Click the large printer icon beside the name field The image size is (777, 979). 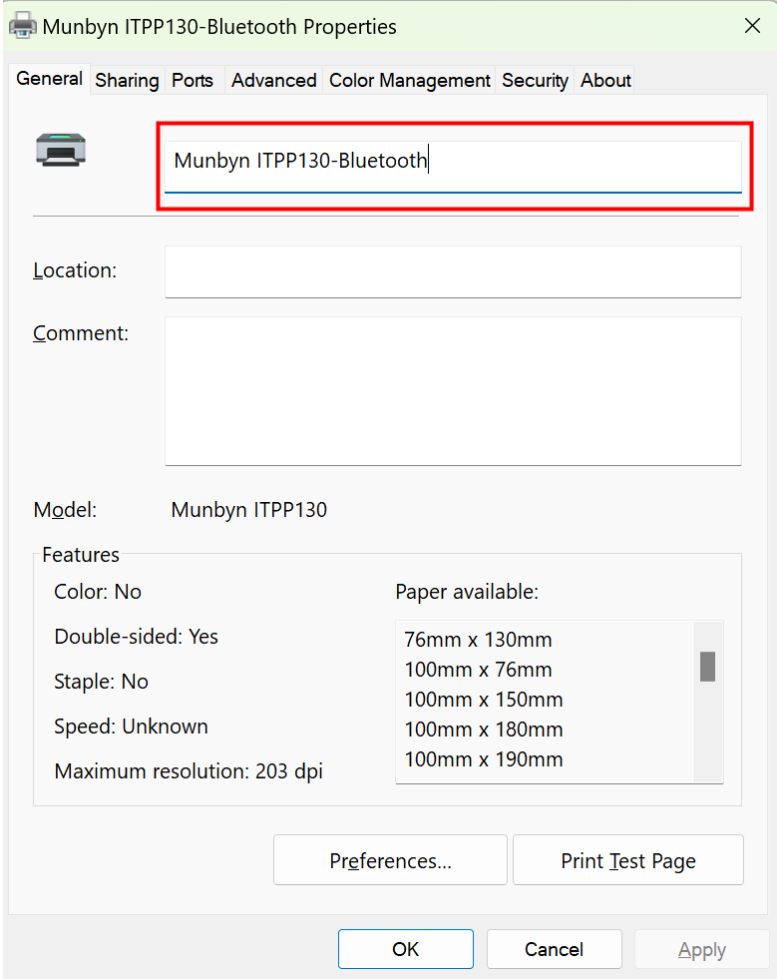click(x=61, y=150)
